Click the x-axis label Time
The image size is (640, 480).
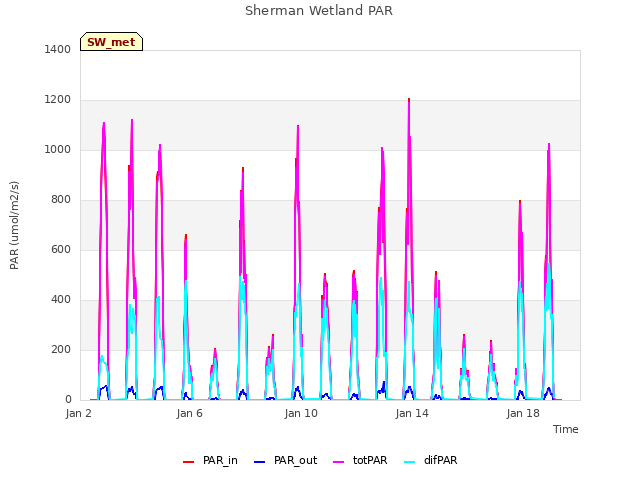coord(566,429)
